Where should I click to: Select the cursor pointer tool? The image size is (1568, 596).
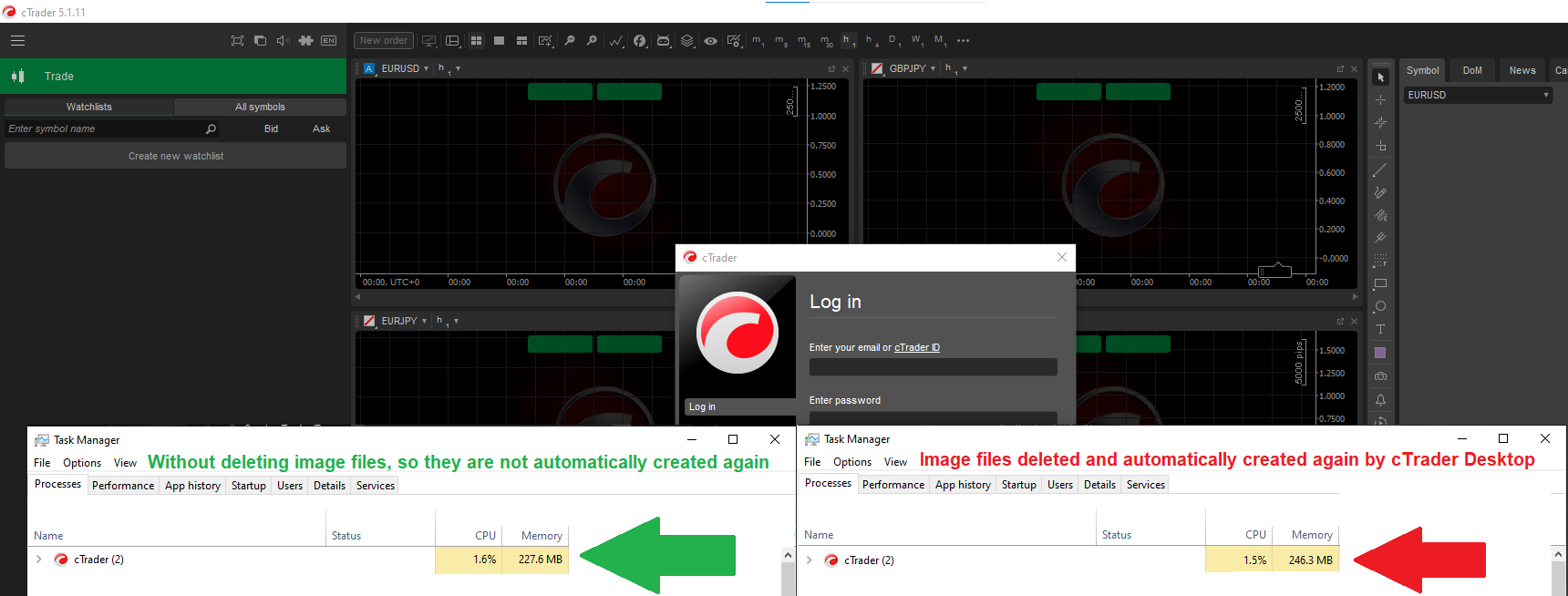pos(1380,77)
